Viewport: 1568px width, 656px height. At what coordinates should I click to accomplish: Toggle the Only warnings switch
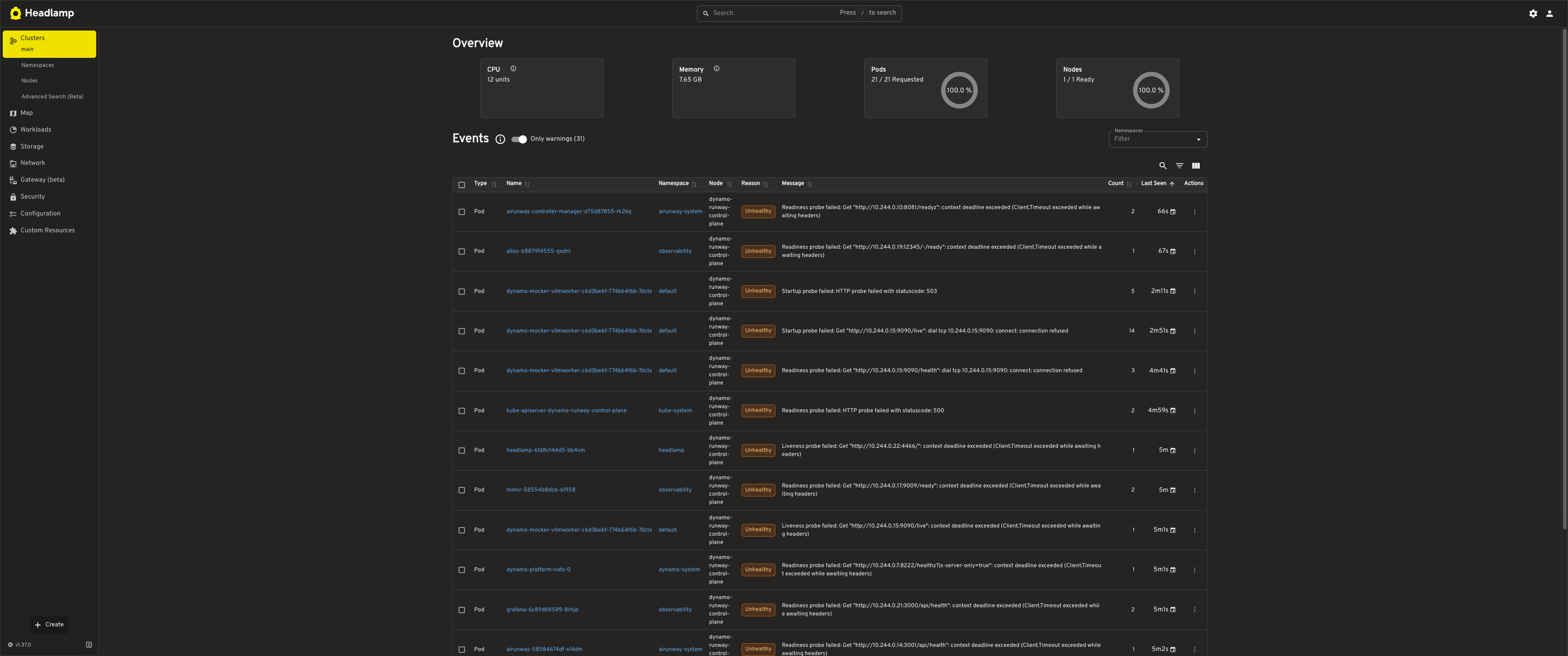click(519, 139)
